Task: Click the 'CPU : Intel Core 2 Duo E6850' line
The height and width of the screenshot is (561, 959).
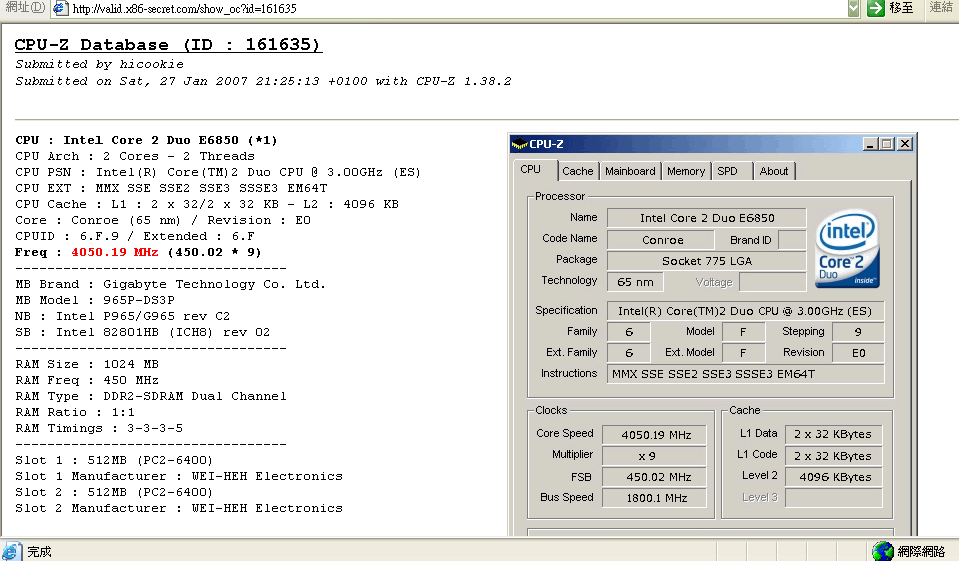Action: 146,140
